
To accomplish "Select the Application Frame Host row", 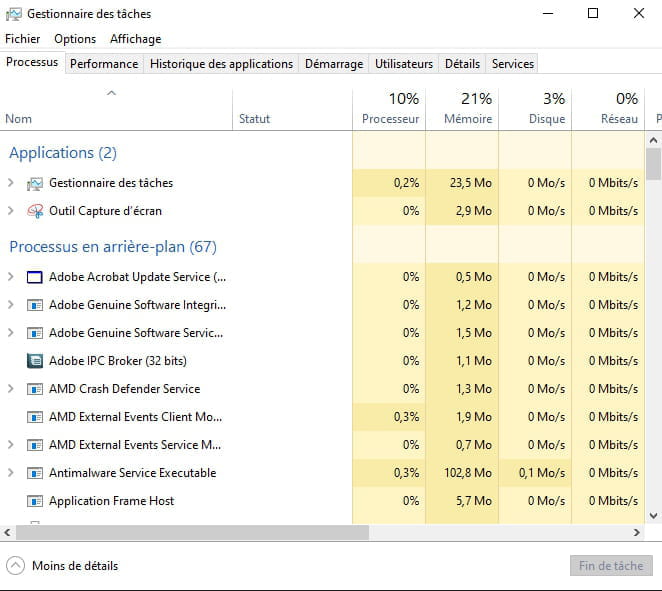I will pos(322,501).
